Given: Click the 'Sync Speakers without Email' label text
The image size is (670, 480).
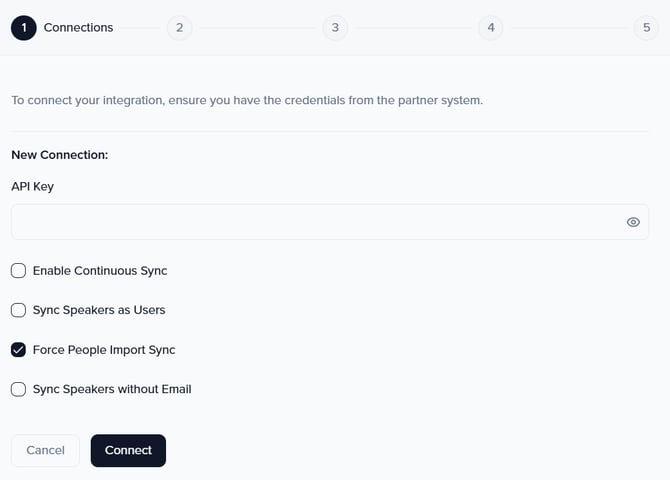Looking at the screenshot, I should 112,389.
